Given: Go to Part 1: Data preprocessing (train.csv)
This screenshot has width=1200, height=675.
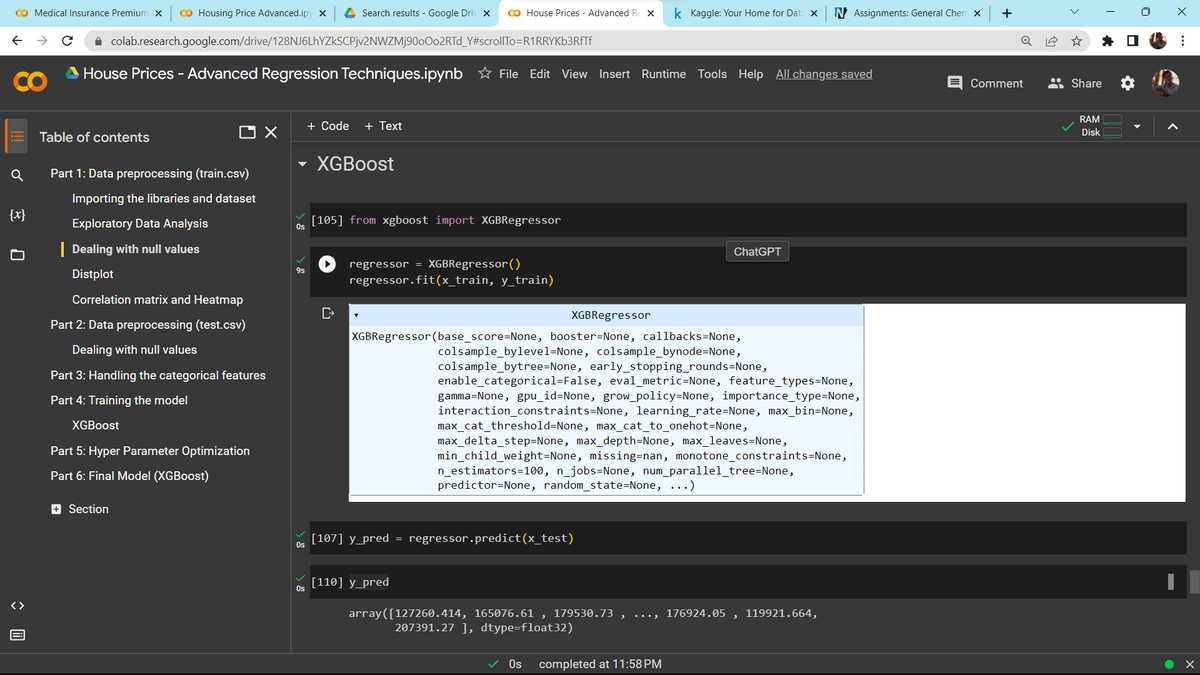Looking at the screenshot, I should tap(150, 173).
